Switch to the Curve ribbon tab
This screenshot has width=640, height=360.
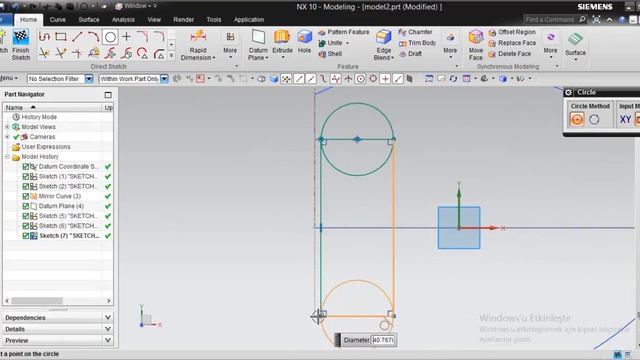pyautogui.click(x=58, y=20)
